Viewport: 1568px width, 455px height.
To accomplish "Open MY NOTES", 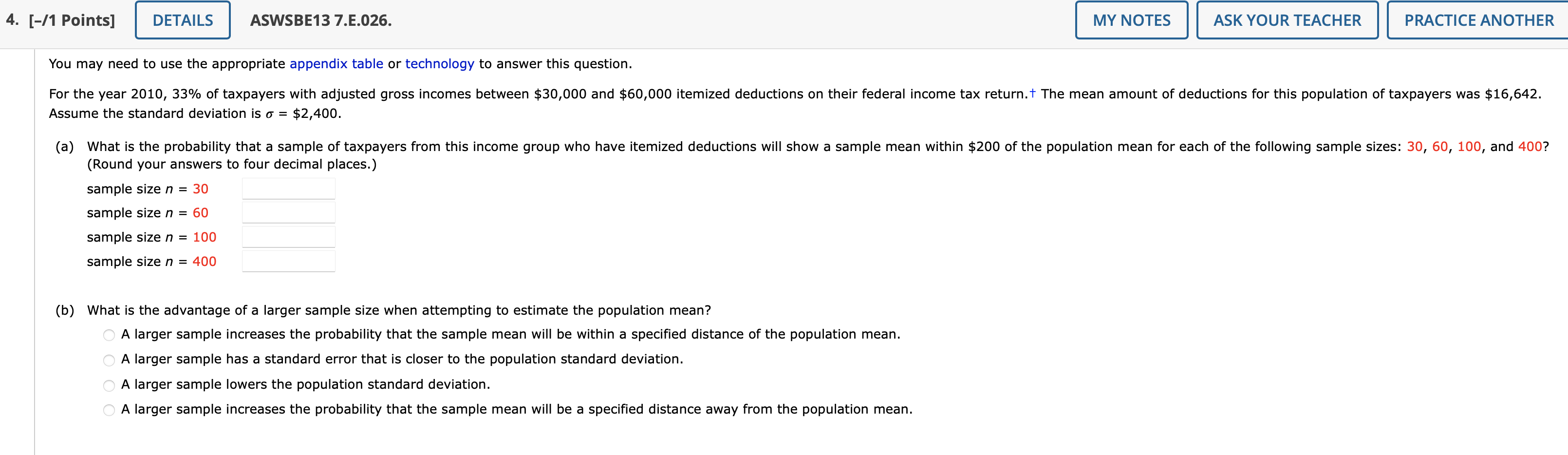I will tap(1132, 19).
